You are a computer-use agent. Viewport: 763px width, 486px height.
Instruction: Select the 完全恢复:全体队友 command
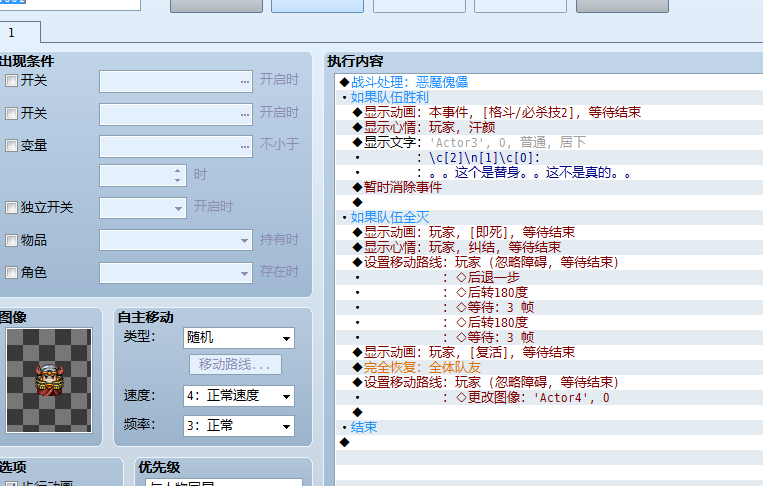tap(422, 367)
